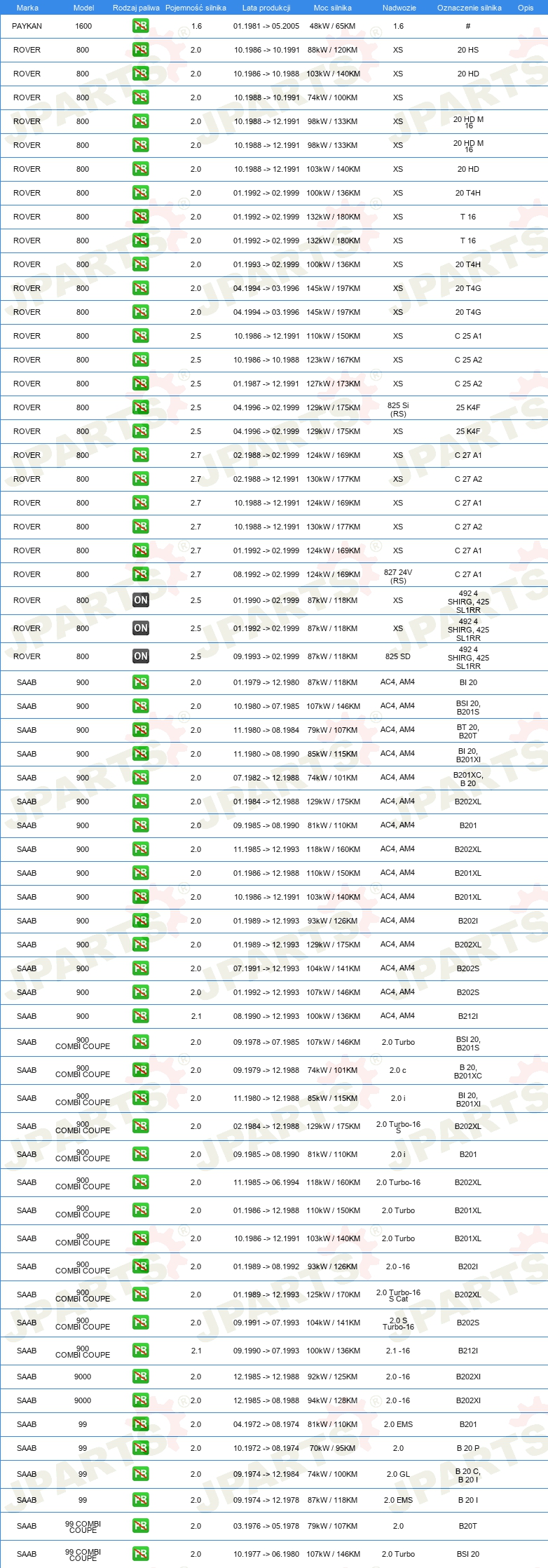The height and width of the screenshot is (1568, 548).
Task: Click the Model column header
Action: point(83,8)
